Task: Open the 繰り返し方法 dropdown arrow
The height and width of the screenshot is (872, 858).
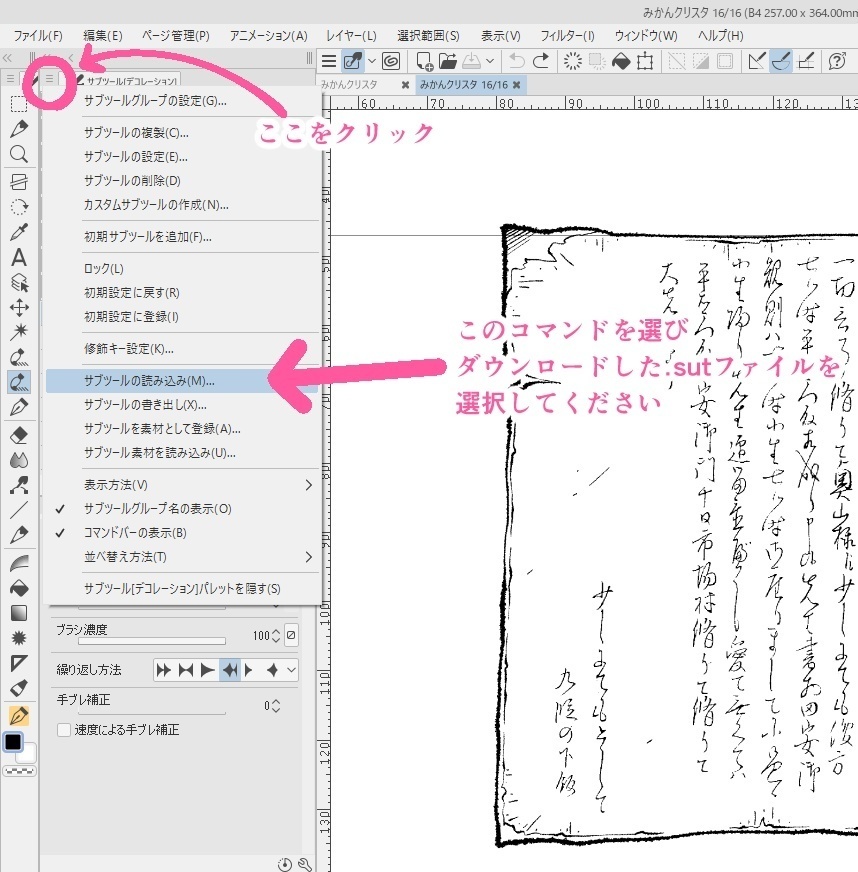Action: 293,670
